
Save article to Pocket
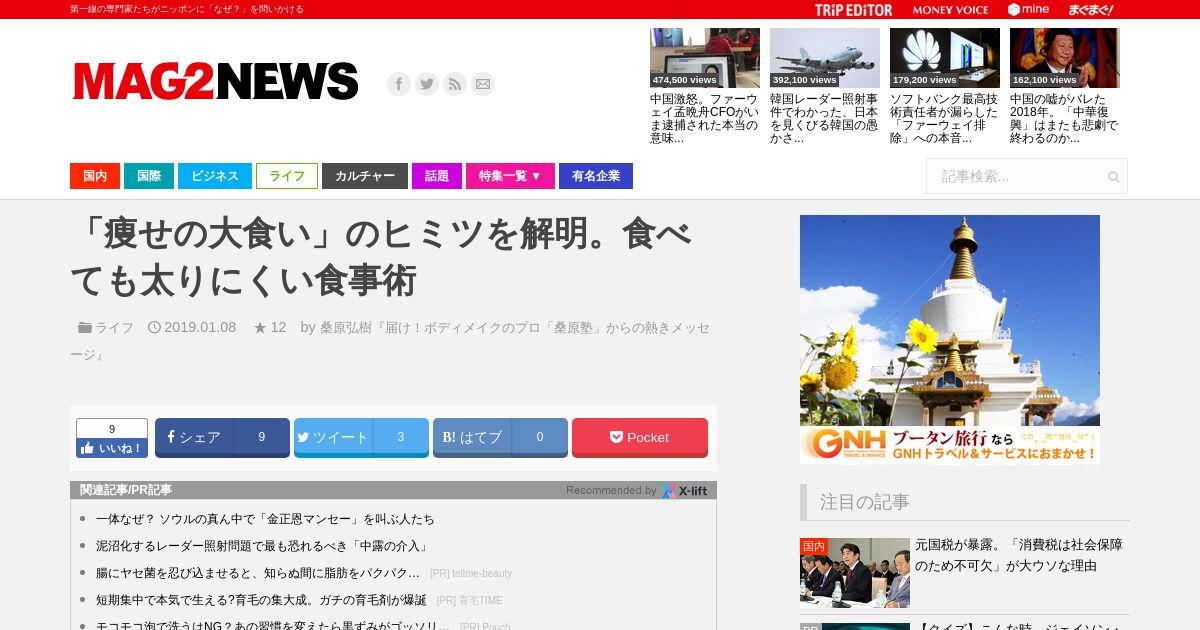pos(640,437)
